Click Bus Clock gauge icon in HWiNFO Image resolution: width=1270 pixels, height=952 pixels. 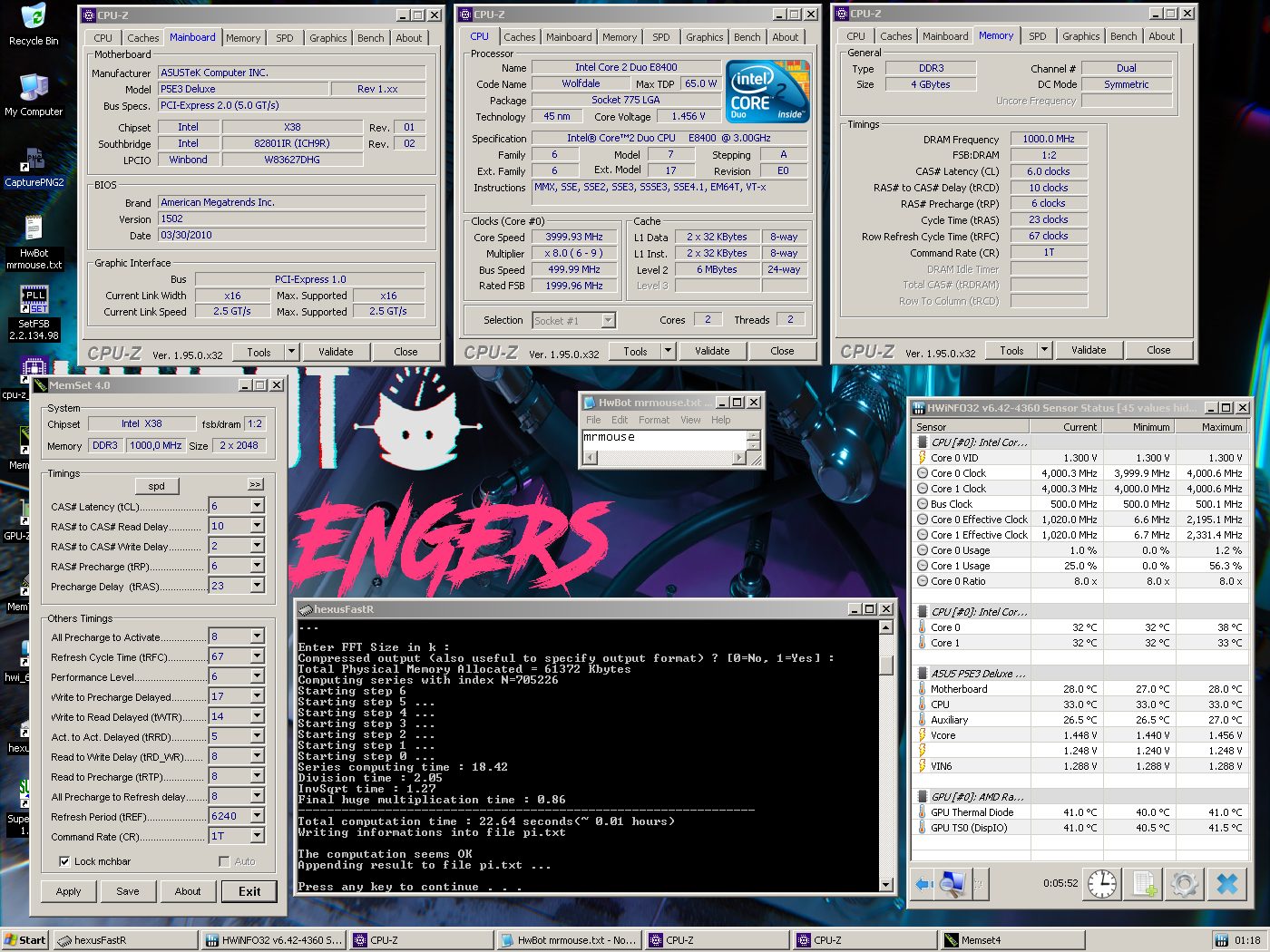point(923,504)
